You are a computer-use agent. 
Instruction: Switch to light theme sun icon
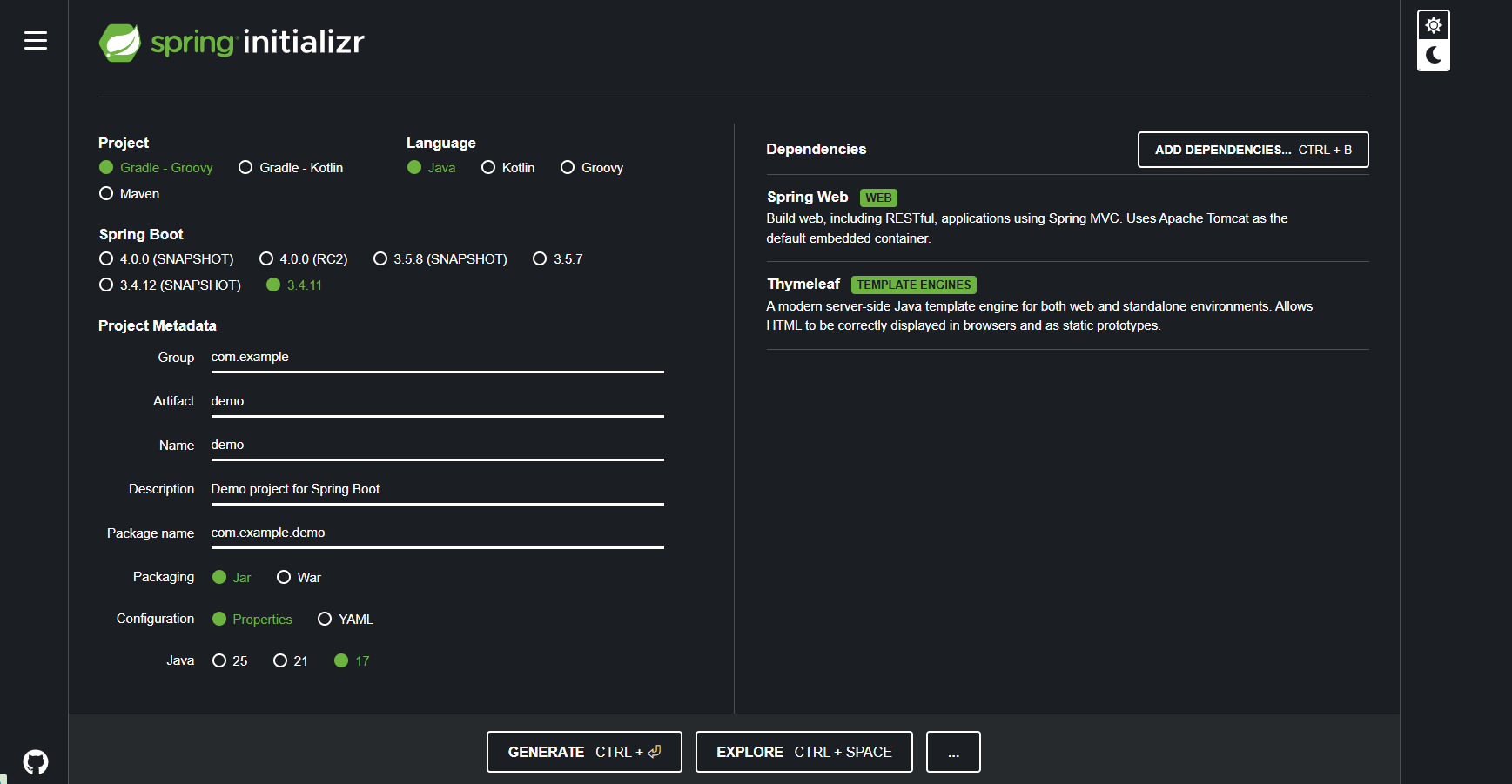(x=1434, y=25)
